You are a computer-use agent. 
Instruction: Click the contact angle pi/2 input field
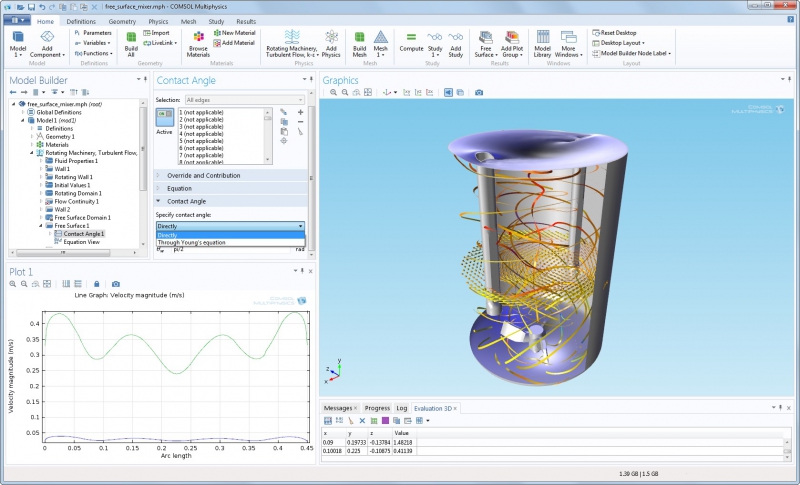[231, 250]
